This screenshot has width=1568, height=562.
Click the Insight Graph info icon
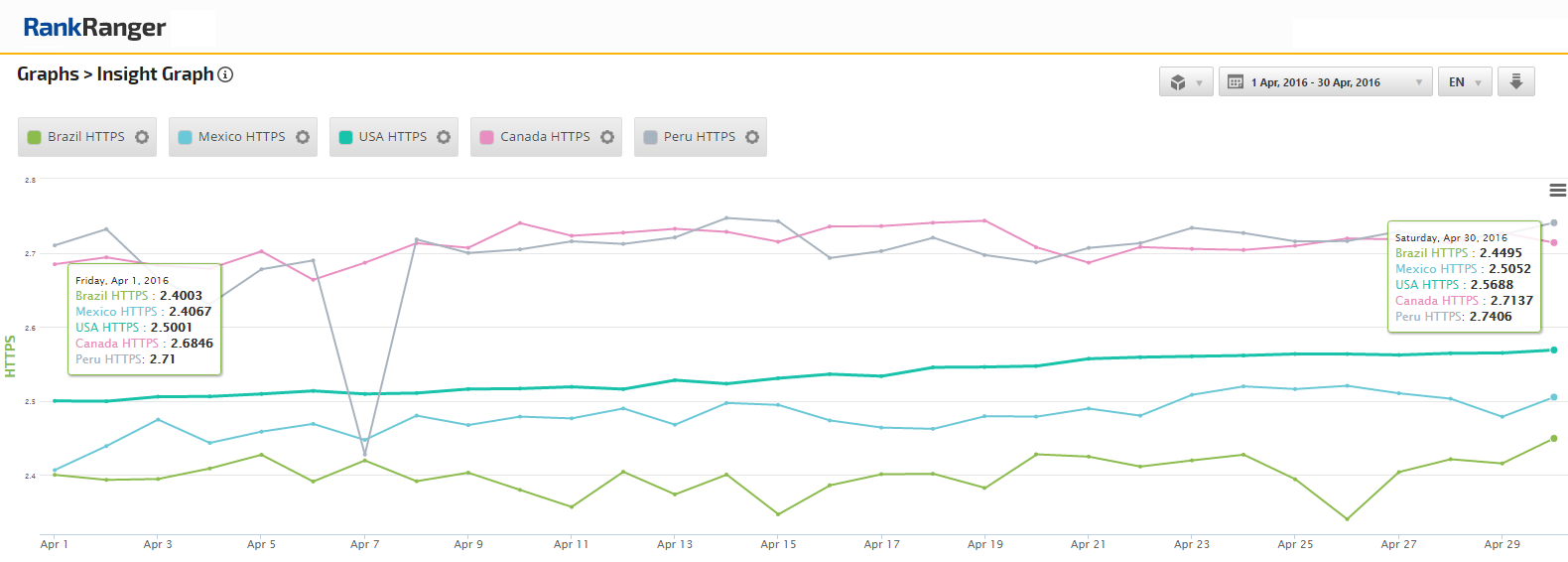(x=225, y=74)
